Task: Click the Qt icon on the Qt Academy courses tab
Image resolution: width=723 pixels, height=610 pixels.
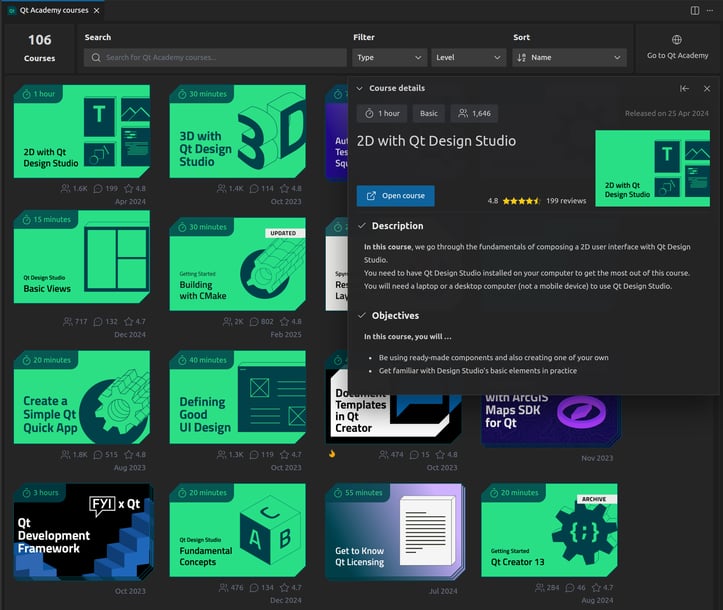Action: (x=12, y=11)
